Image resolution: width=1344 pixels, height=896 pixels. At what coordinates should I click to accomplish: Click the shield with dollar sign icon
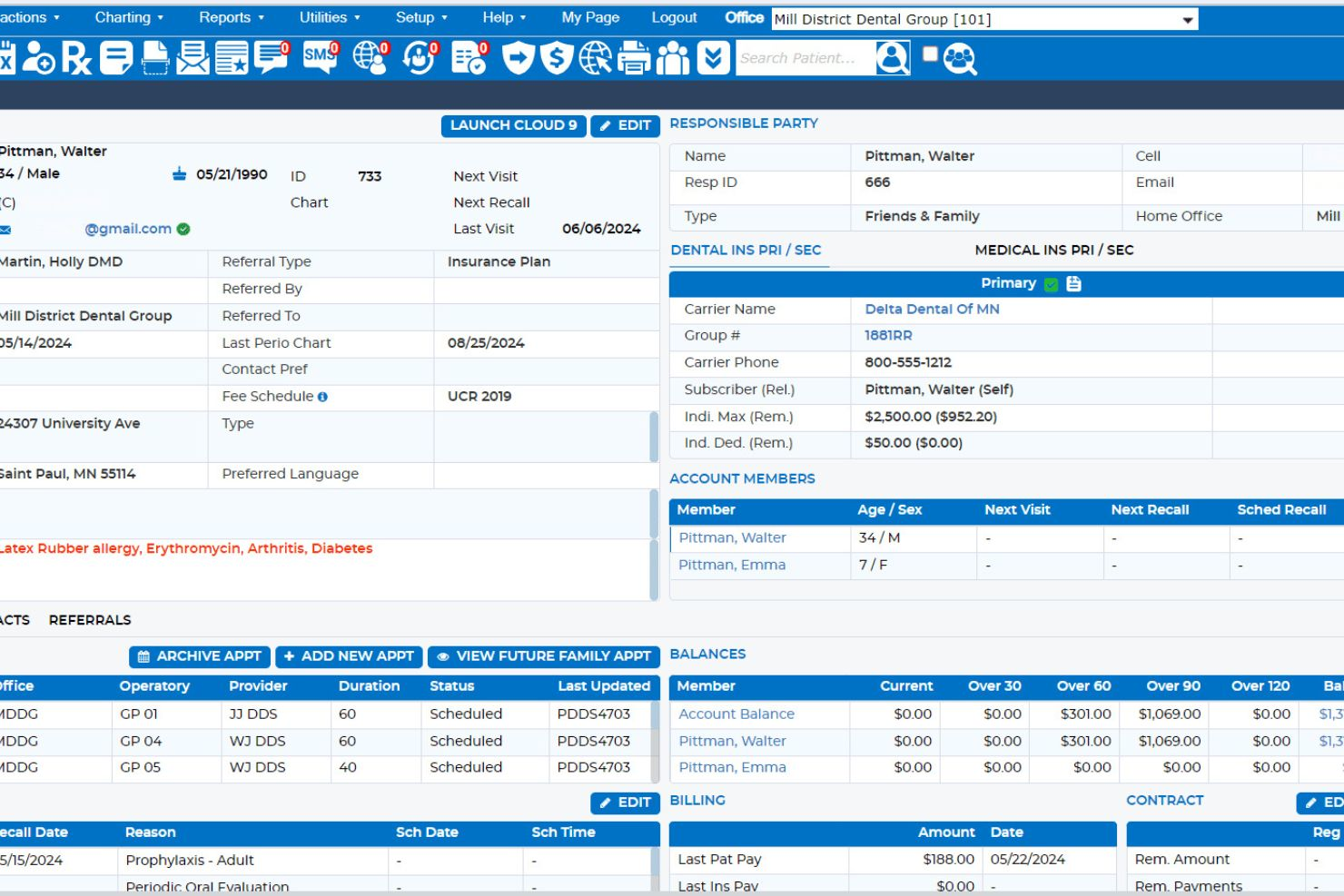pyautogui.click(x=556, y=59)
